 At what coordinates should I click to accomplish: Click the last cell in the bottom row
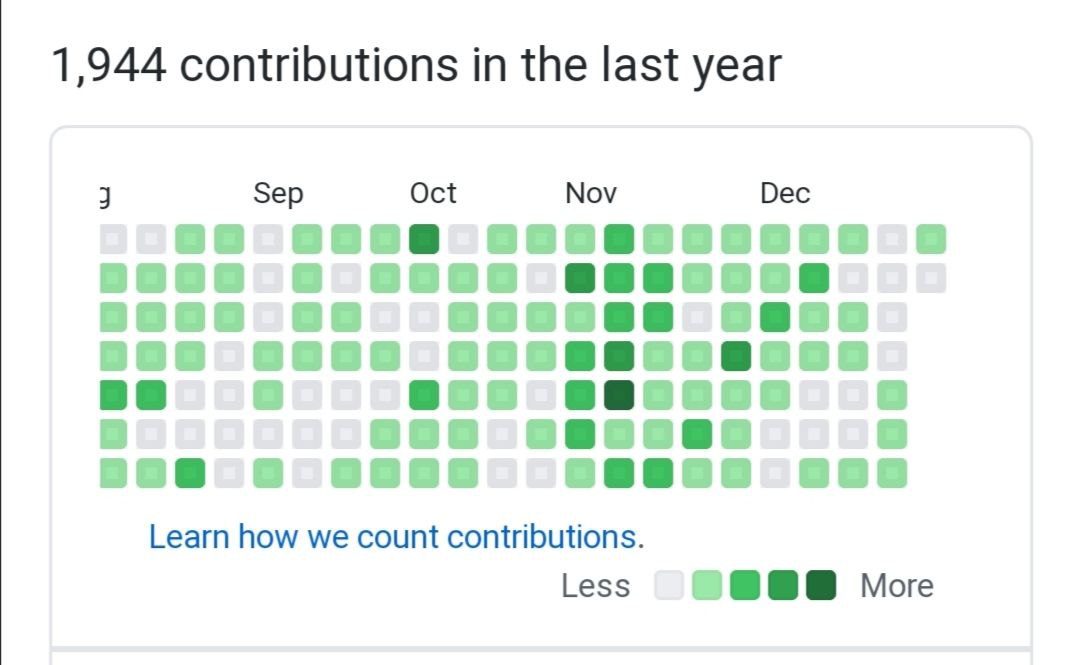coord(892,473)
